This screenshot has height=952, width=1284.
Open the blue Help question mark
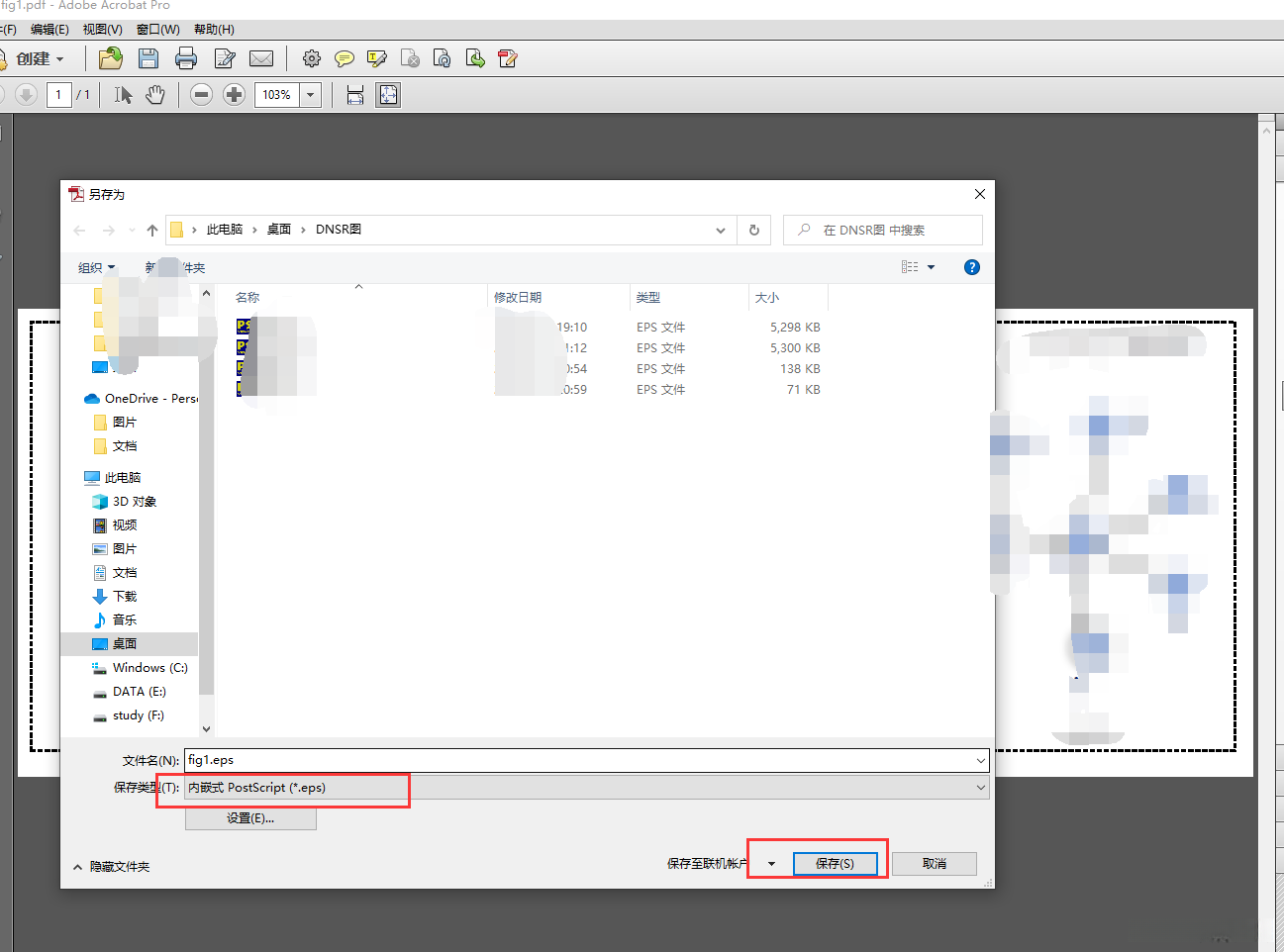pyautogui.click(x=972, y=267)
